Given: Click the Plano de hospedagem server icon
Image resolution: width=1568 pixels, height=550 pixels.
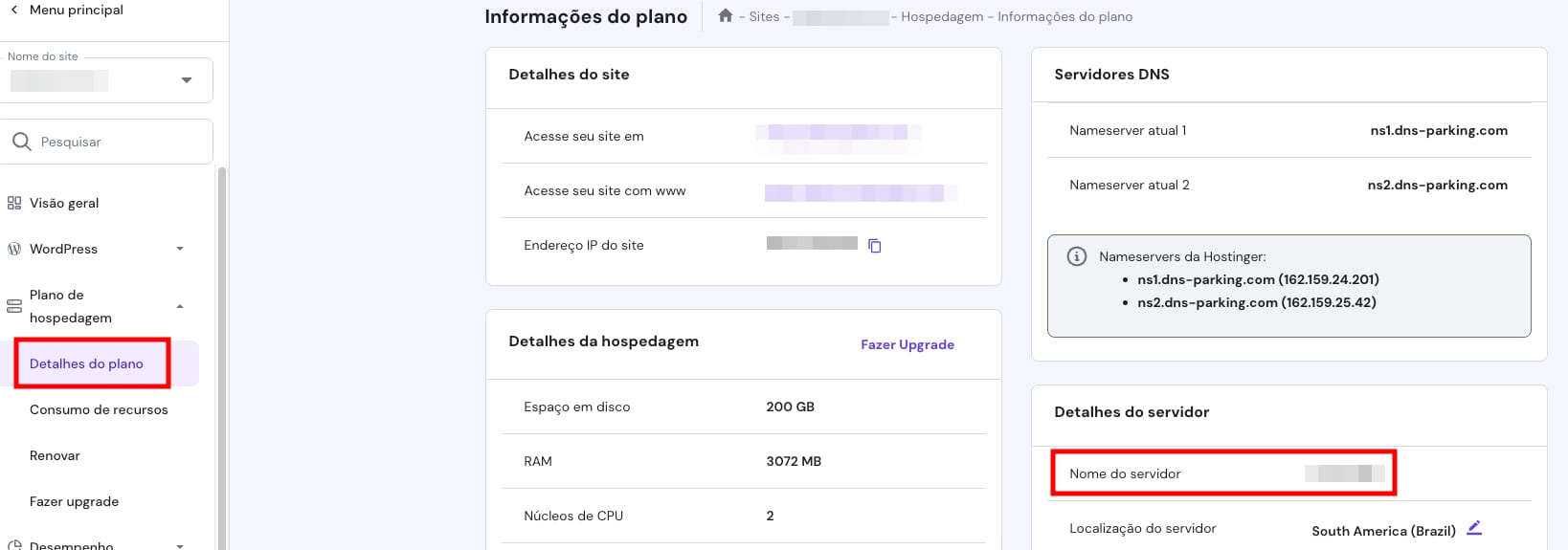Looking at the screenshot, I should coord(14,306).
